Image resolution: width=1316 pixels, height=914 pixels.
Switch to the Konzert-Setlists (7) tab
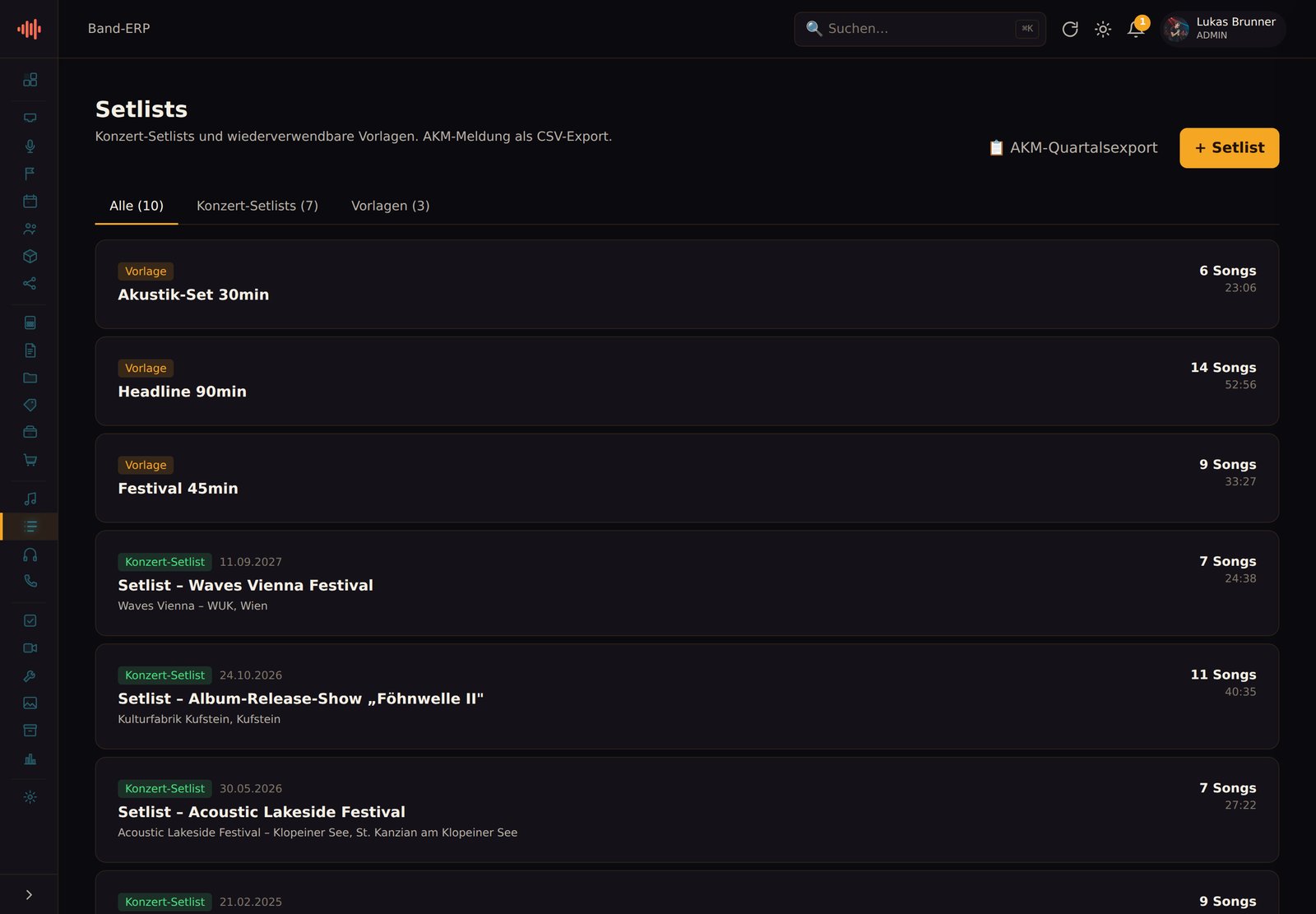point(257,206)
